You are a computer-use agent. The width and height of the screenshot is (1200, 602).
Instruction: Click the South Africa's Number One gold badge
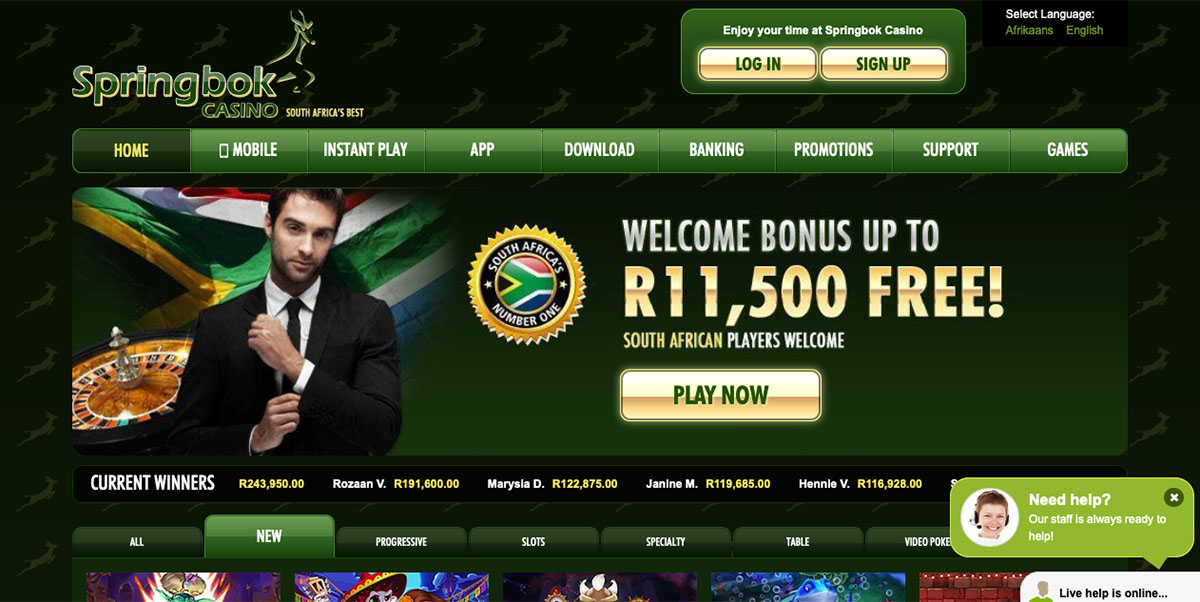coord(526,284)
